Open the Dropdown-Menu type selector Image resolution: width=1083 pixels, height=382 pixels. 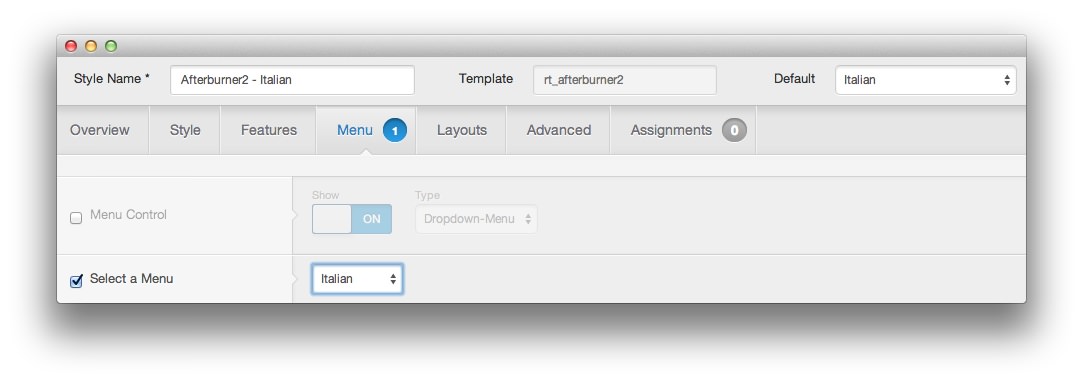coord(477,219)
